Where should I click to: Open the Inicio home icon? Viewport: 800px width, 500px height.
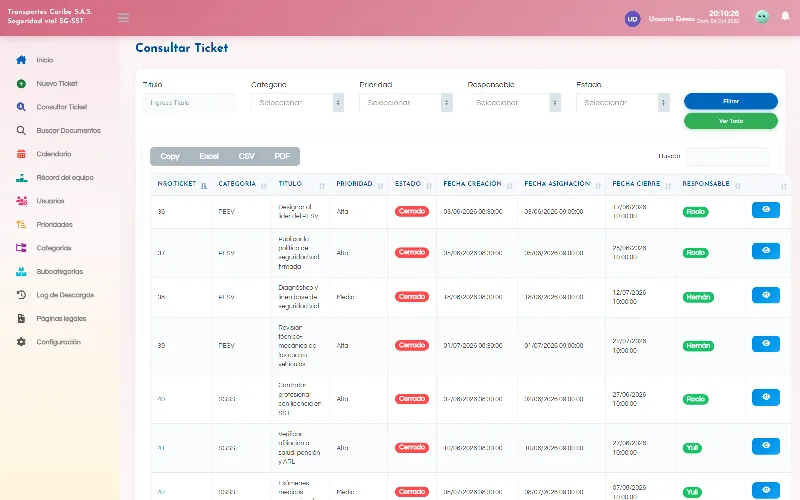tap(21, 60)
